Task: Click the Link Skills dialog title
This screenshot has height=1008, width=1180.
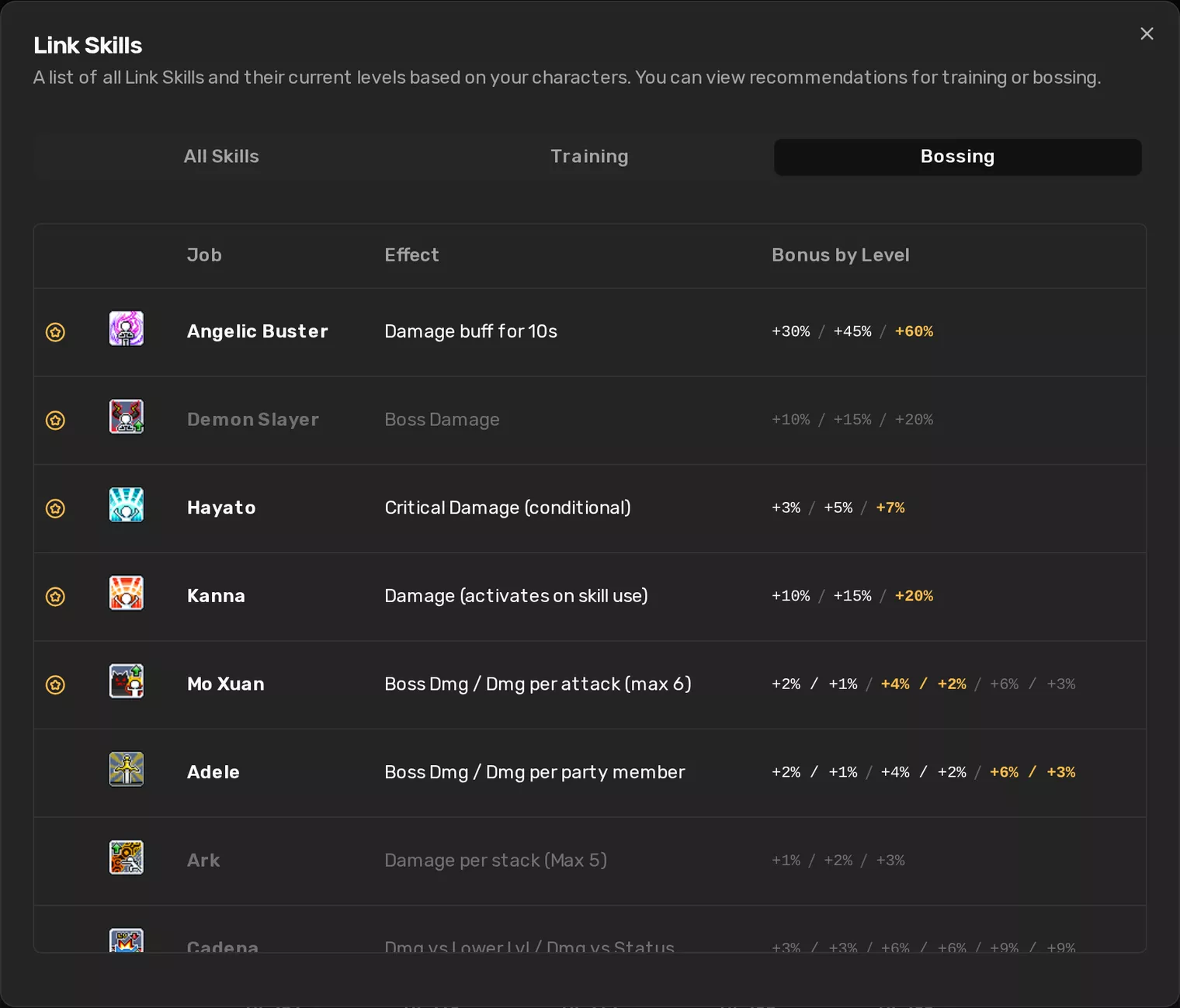Action: [x=88, y=45]
